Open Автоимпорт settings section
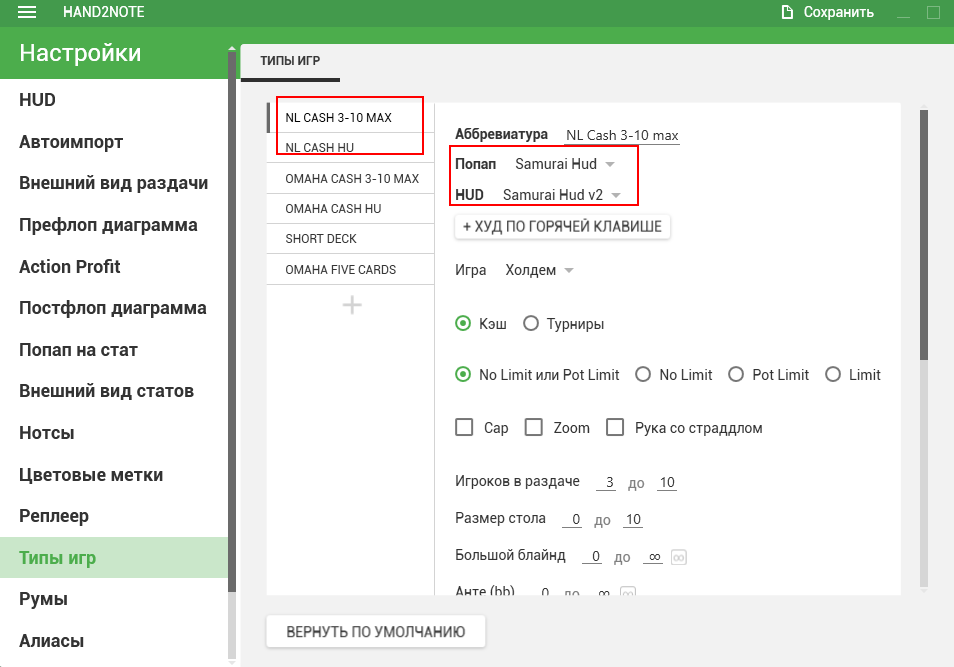Screen dimensions: 954x667 tap(114, 142)
